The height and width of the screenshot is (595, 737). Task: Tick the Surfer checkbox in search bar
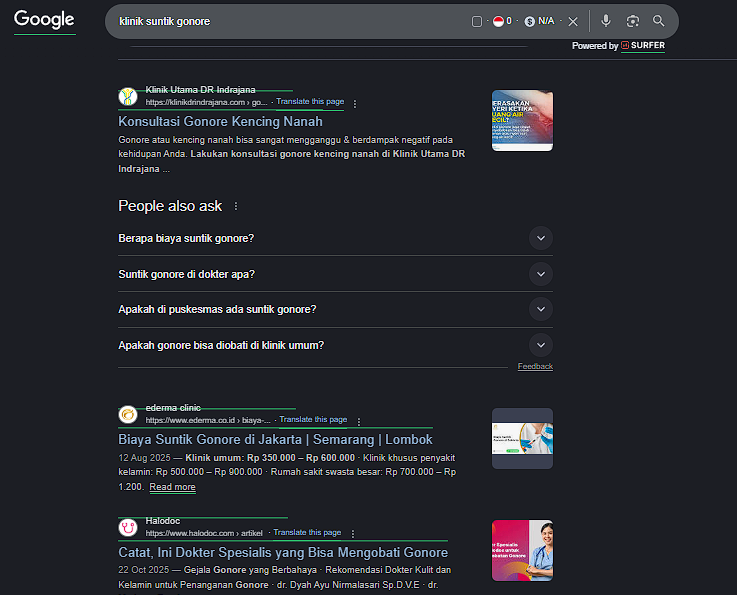pyautogui.click(x=477, y=21)
